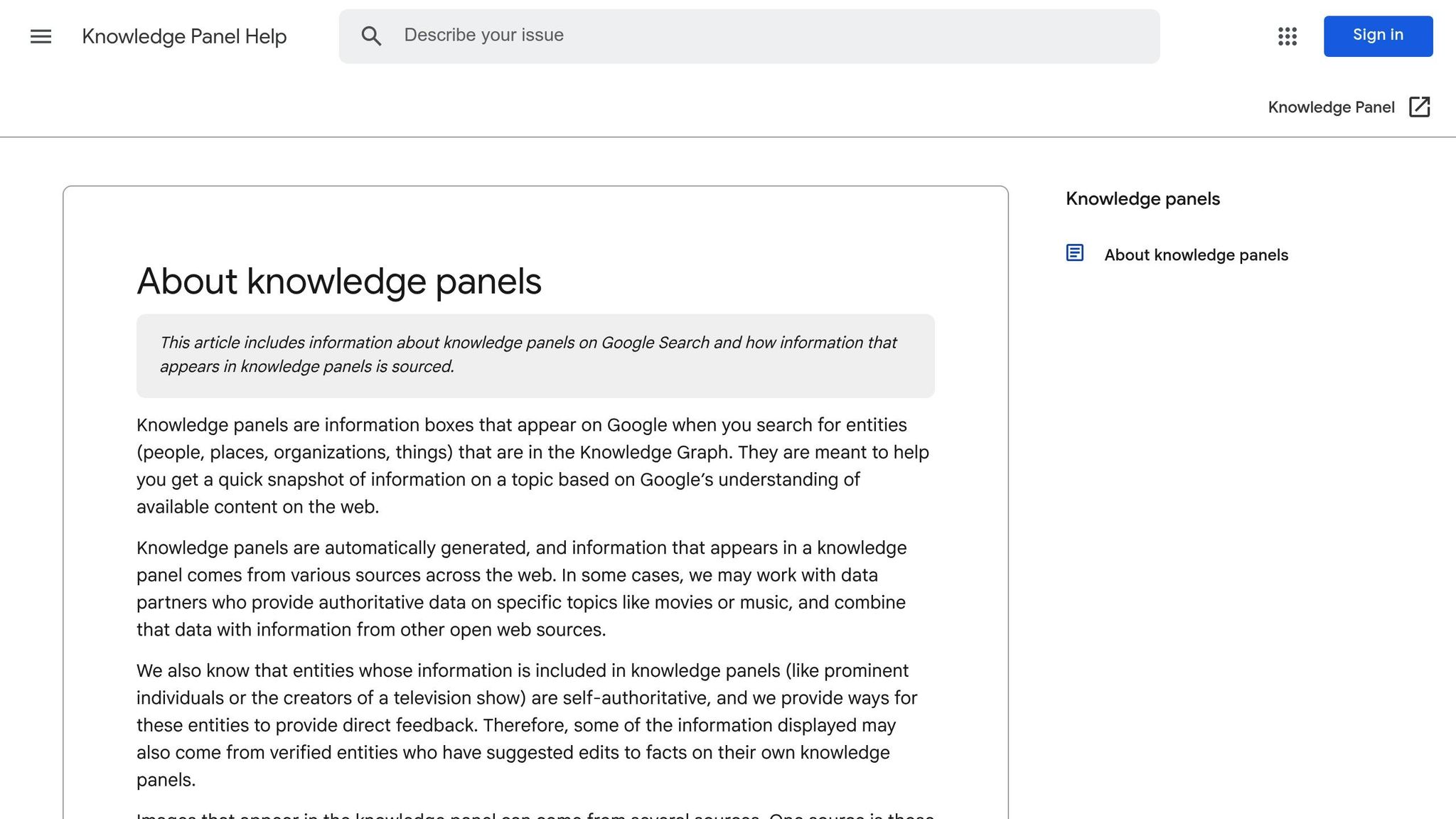Select About knowledge panels in the right sidebar
This screenshot has width=1456, height=819.
(x=1196, y=255)
